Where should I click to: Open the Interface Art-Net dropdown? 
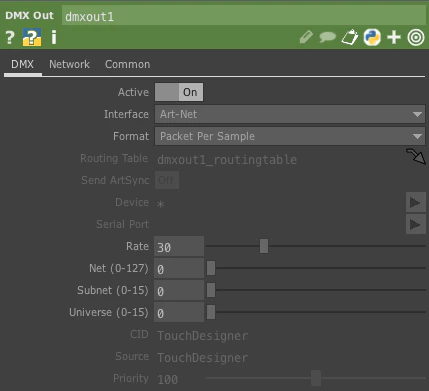290,114
